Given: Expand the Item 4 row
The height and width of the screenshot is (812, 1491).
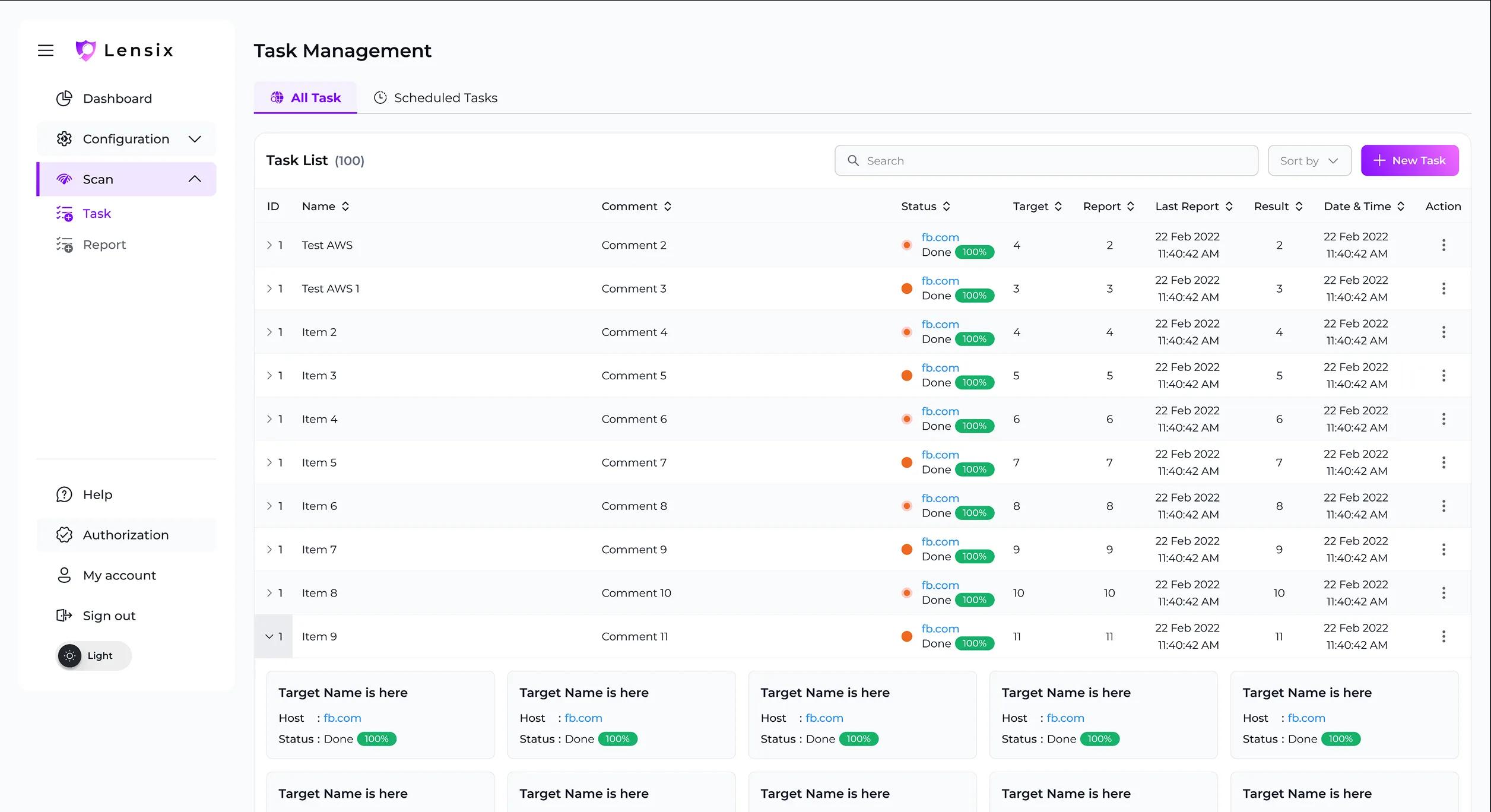Looking at the screenshot, I should (x=269, y=419).
